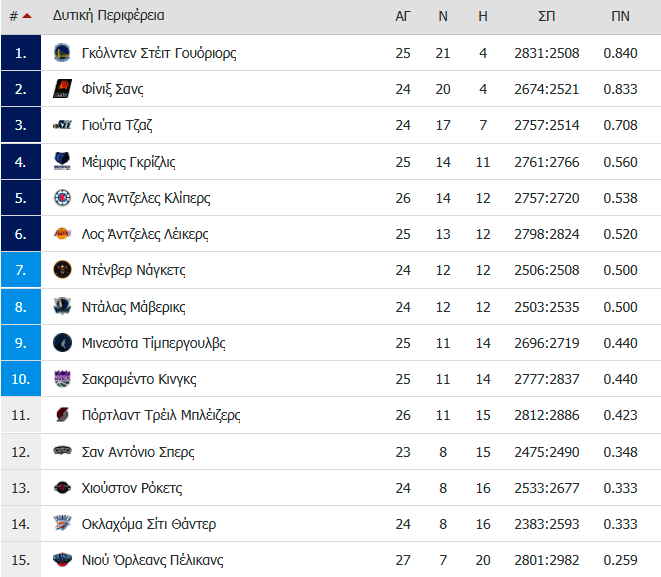The image size is (661, 577).
Task: Click the New Orleans Pelicans logo
Action: point(62,561)
